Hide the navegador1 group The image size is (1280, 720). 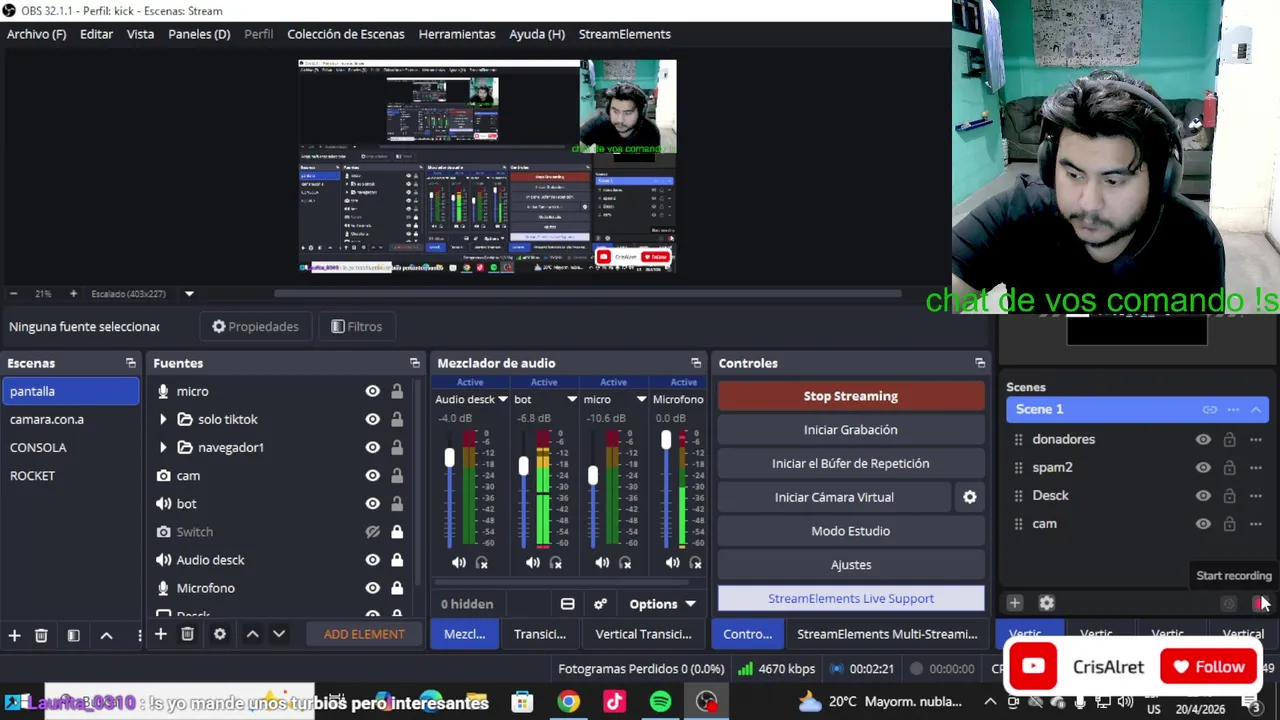(x=372, y=447)
